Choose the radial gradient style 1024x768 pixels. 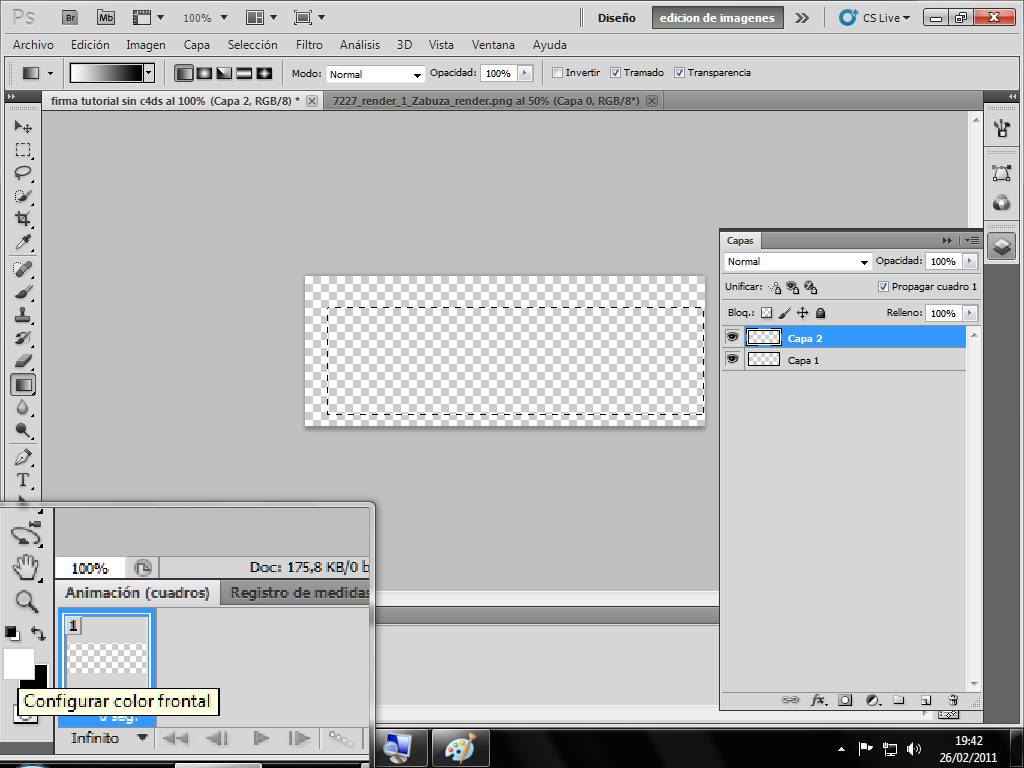click(x=204, y=73)
